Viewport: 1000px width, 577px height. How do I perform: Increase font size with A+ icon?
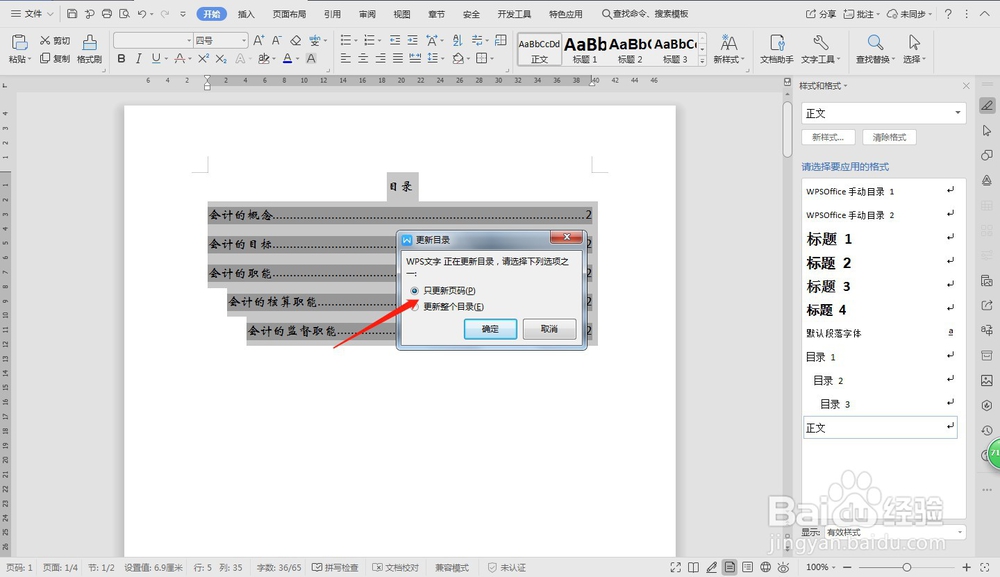[258, 40]
